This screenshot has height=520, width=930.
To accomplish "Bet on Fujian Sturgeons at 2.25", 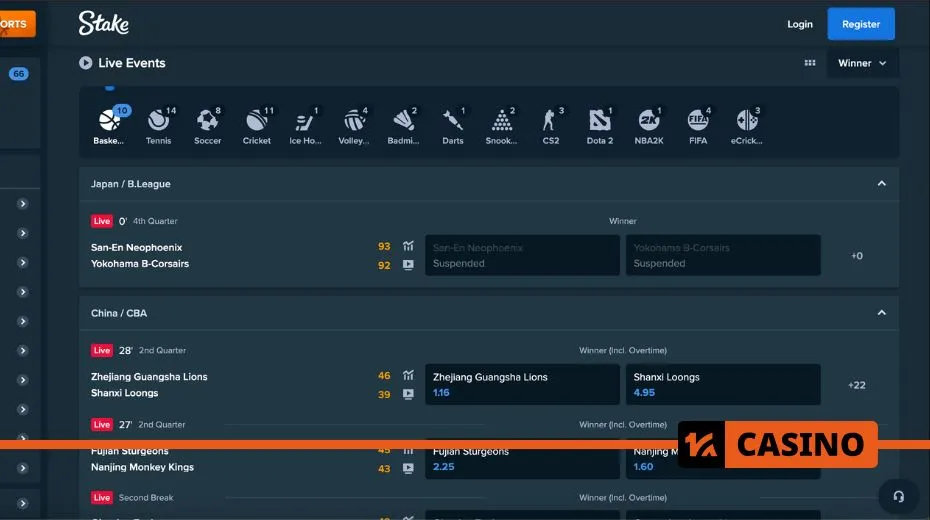I will pyautogui.click(x=522, y=459).
